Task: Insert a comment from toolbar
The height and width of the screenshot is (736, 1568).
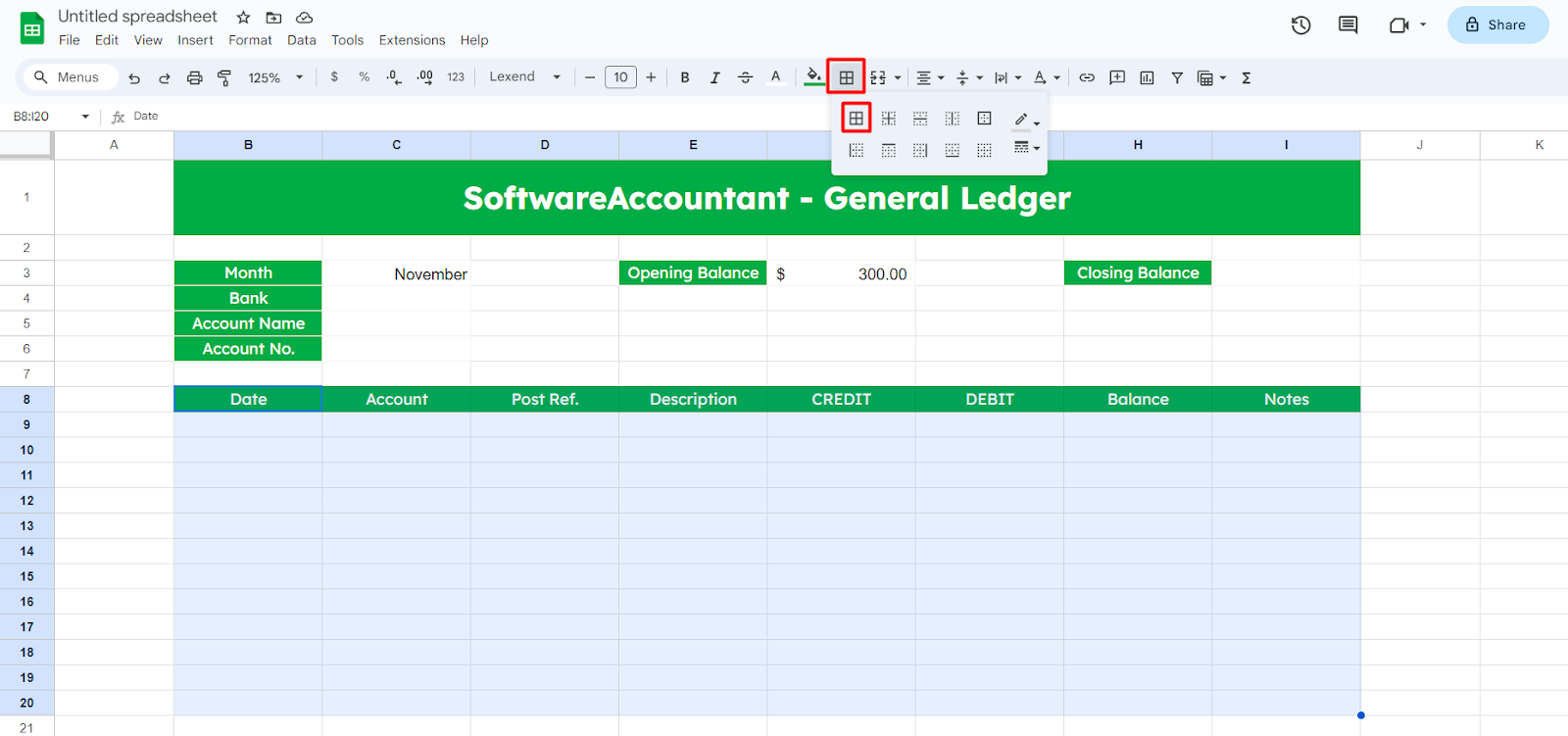Action: click(1117, 77)
